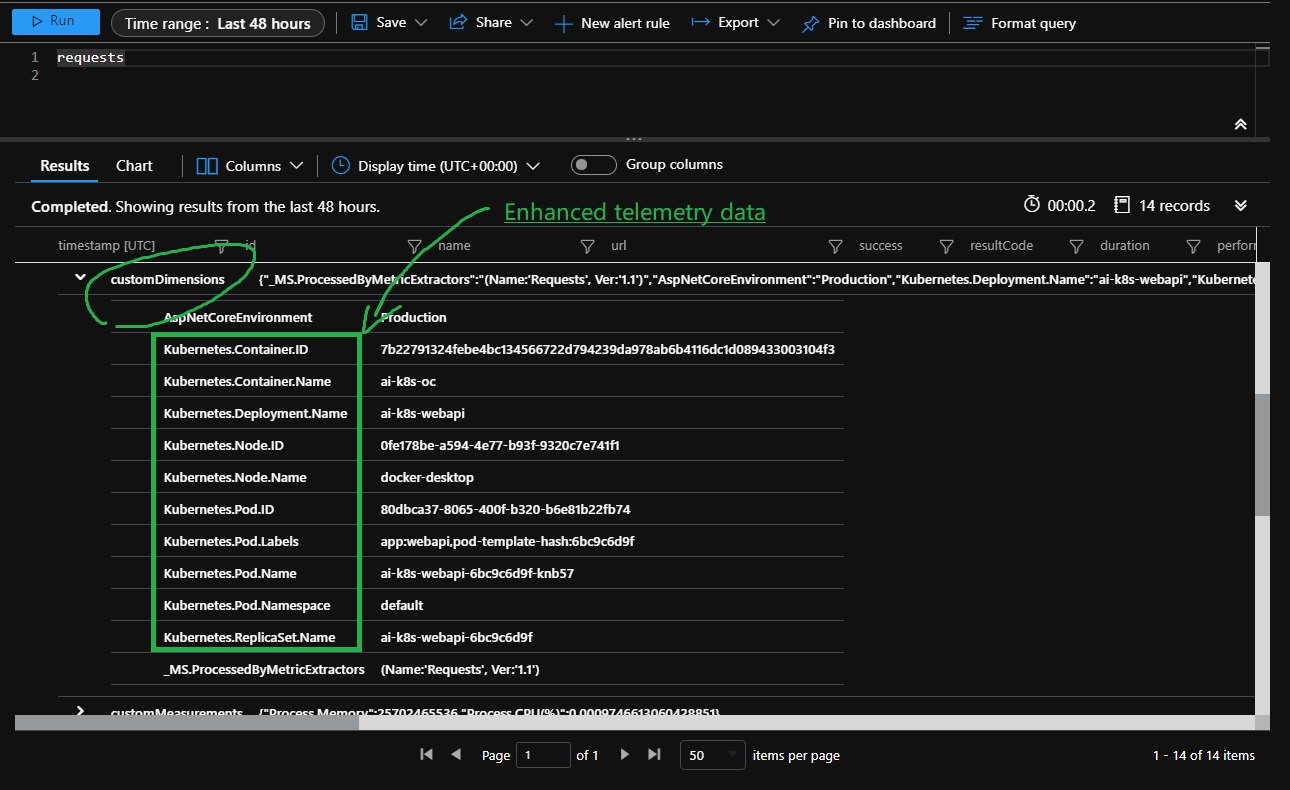Collapse the customDimensions row
The height and width of the screenshot is (790, 1290).
(79, 279)
